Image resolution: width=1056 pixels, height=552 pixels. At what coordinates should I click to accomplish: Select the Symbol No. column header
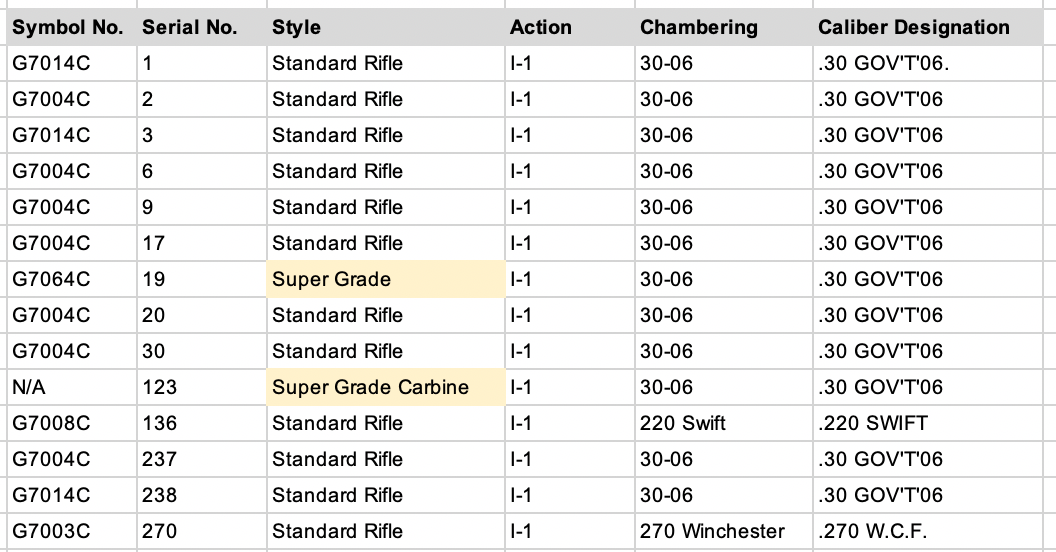click(71, 28)
